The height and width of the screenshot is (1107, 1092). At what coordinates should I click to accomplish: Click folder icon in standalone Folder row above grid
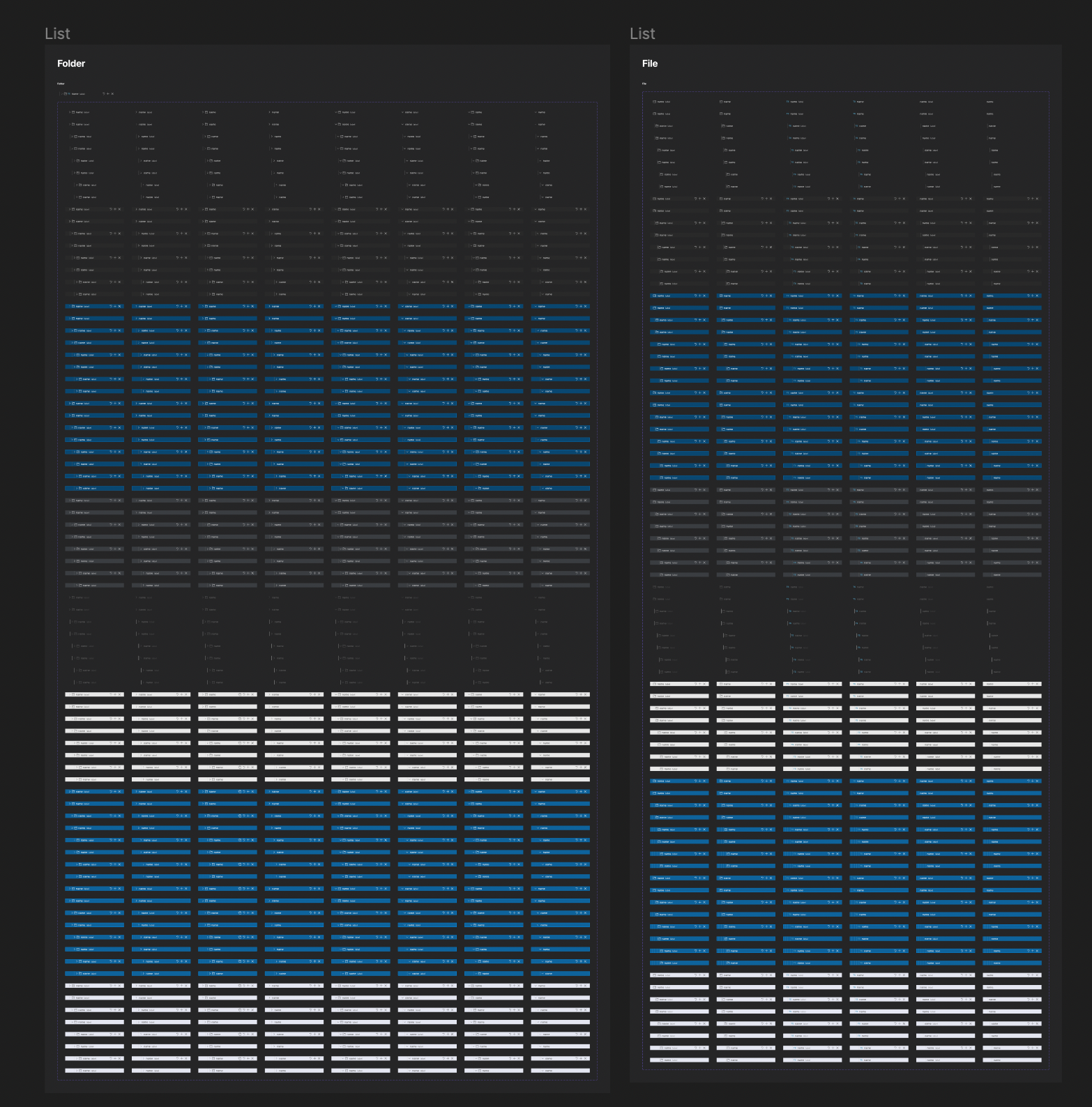[65, 93]
